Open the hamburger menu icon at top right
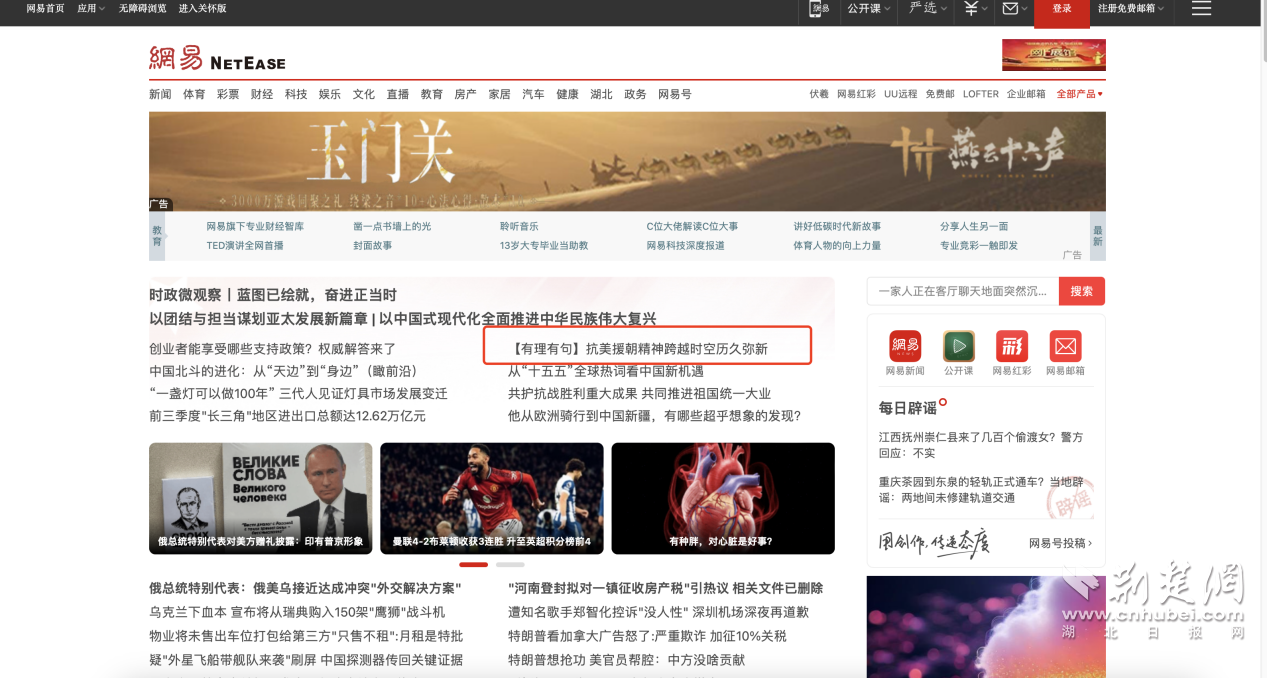 1201,9
